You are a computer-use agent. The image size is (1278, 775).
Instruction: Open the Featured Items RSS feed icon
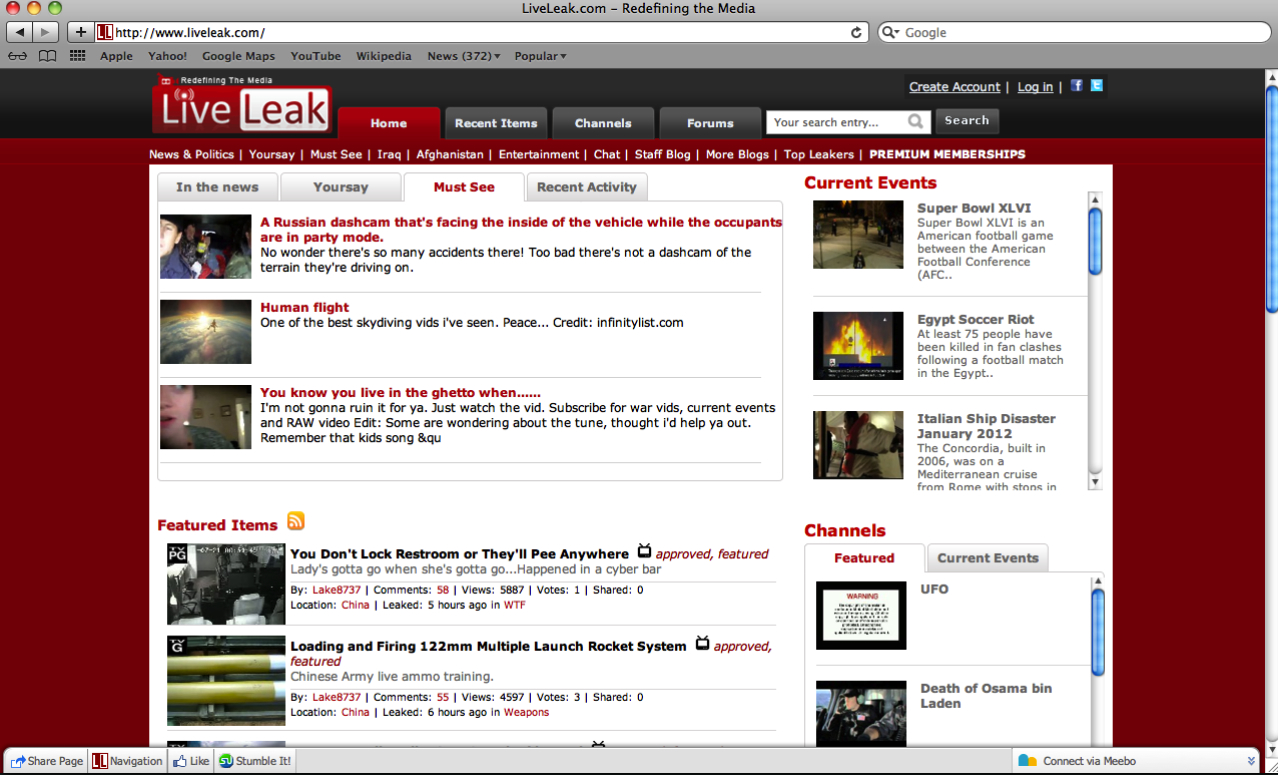pyautogui.click(x=296, y=521)
